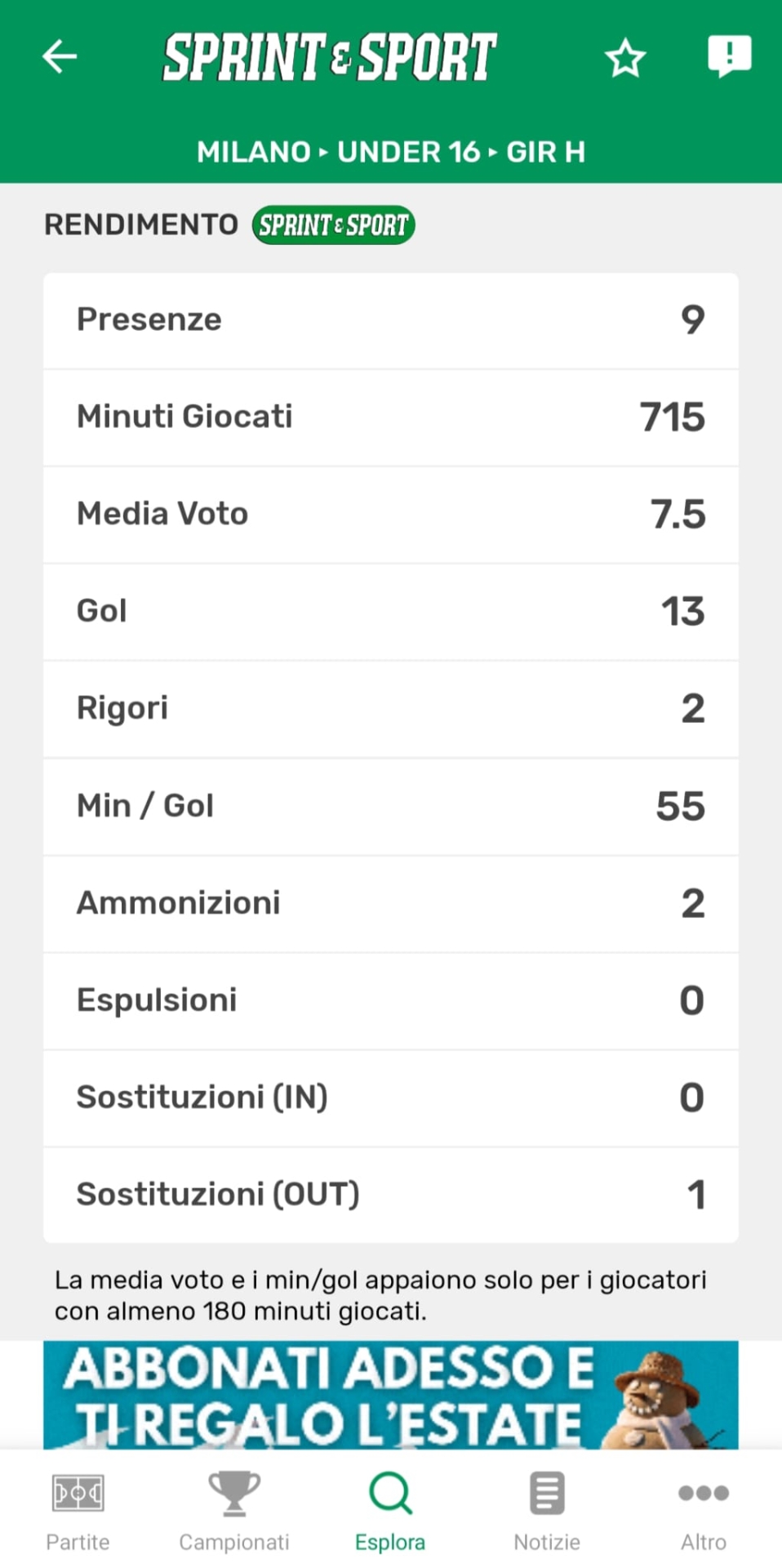The width and height of the screenshot is (782, 1568).
Task: Select UNDER 16 in the breadcrumb
Action: 409,152
